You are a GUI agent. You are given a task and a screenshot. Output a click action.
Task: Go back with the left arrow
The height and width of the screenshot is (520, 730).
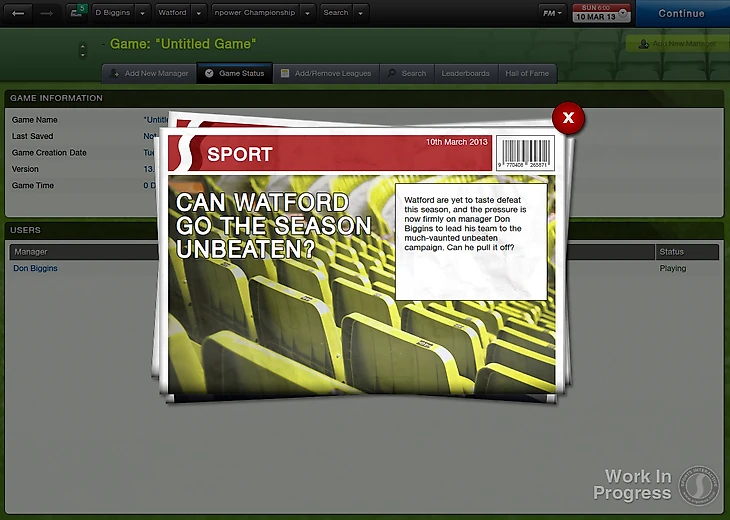point(18,14)
